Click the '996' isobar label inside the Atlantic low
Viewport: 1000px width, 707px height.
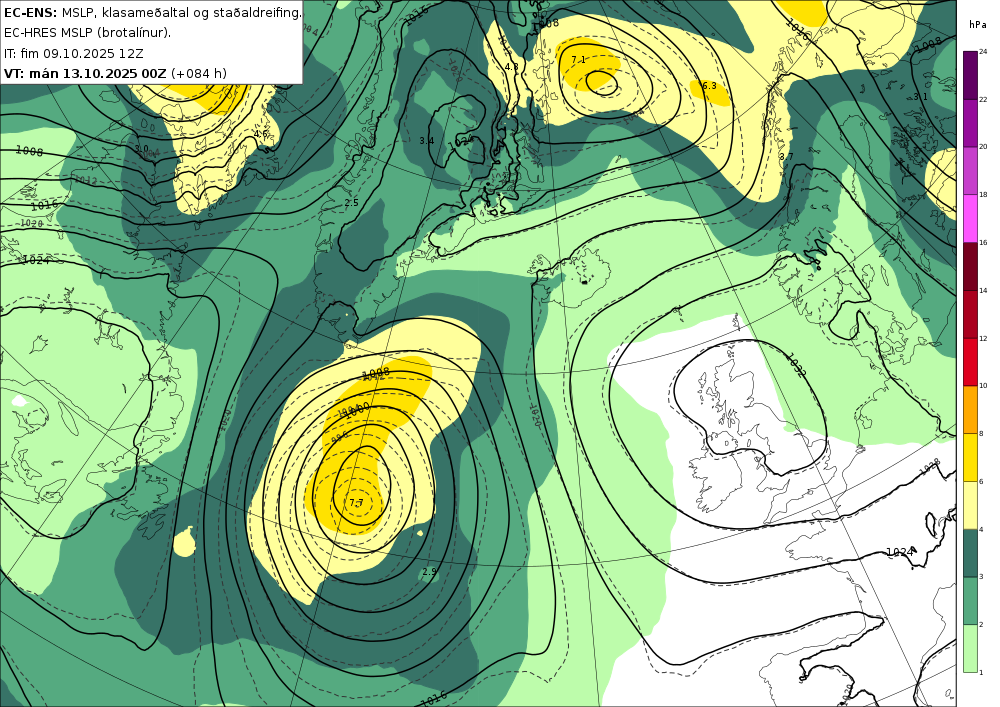pyautogui.click(x=341, y=437)
